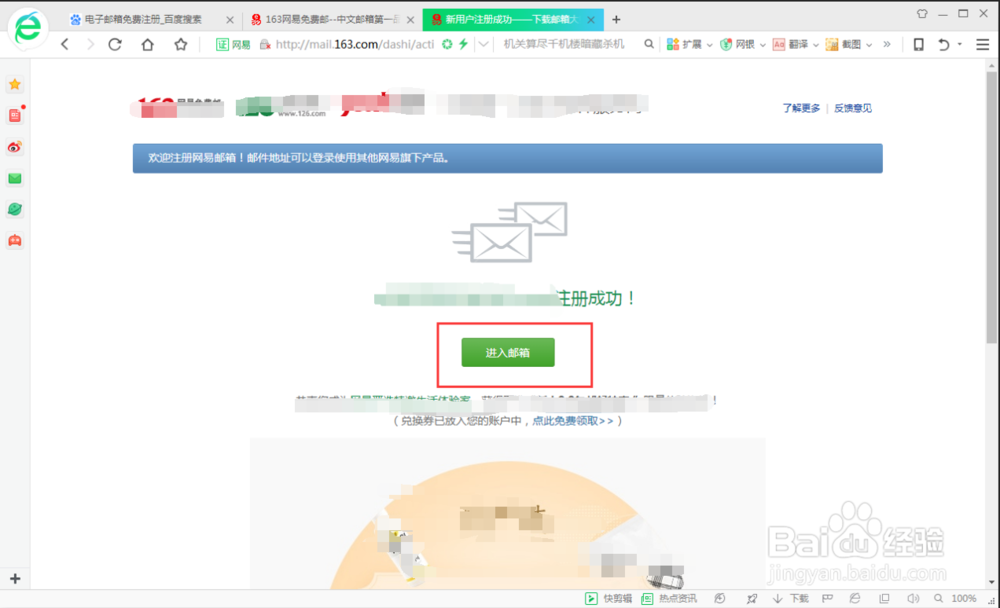Close the 新用户注册成功 tab
1000x608 pixels.
click(591, 20)
